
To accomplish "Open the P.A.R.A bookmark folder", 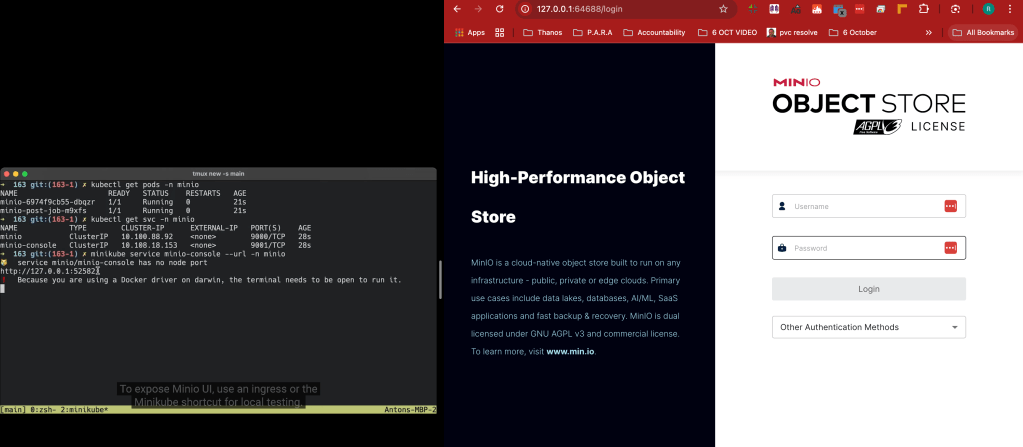I will pos(592,33).
